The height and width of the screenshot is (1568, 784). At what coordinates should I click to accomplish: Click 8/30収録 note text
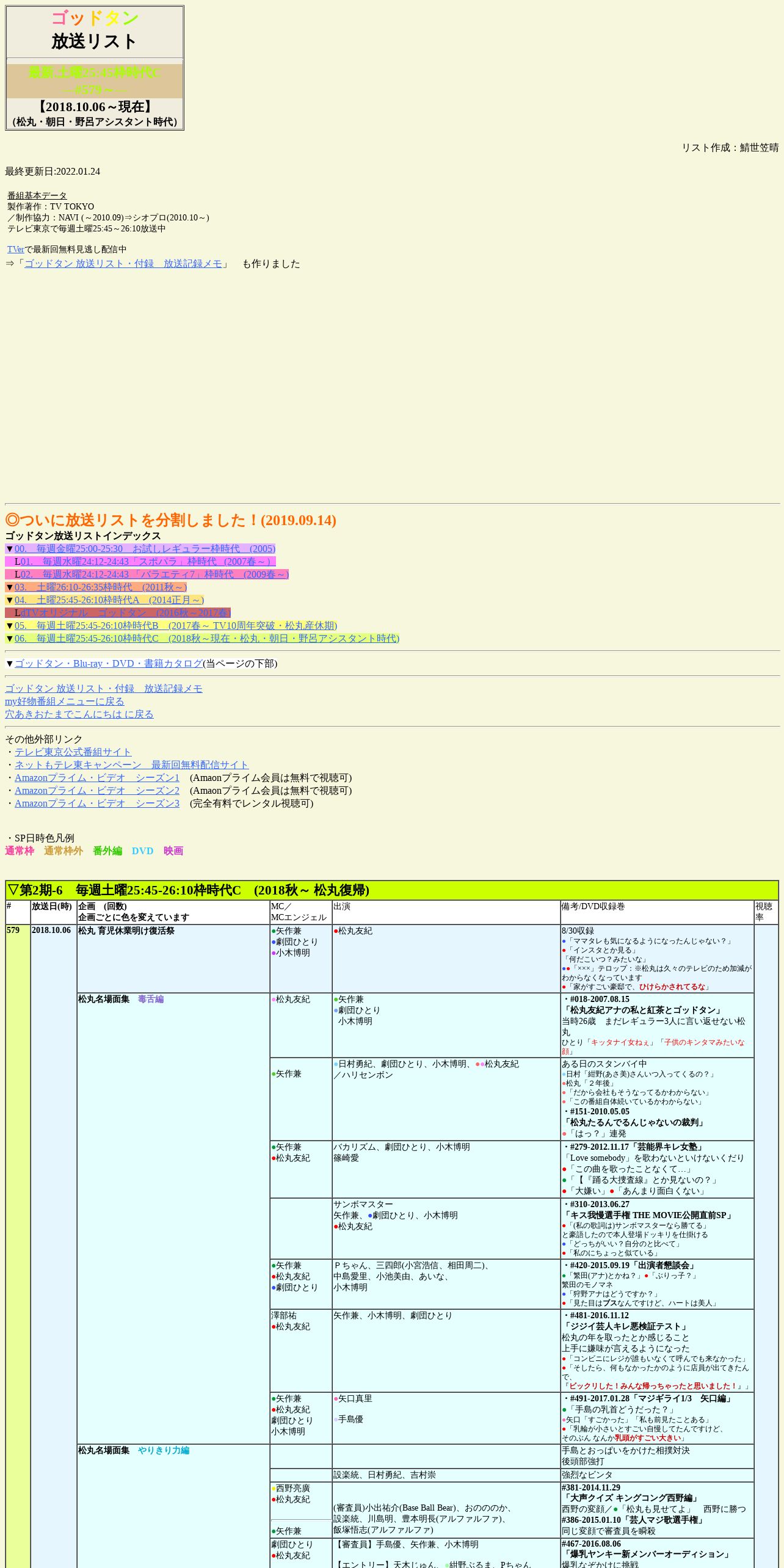click(578, 931)
